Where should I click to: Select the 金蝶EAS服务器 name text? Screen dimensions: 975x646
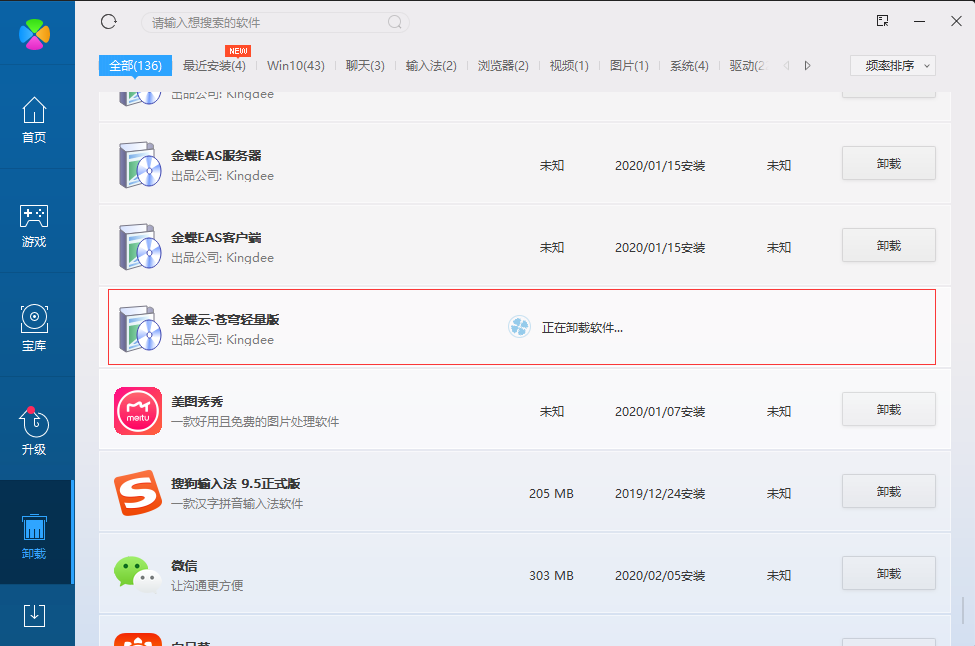216,155
